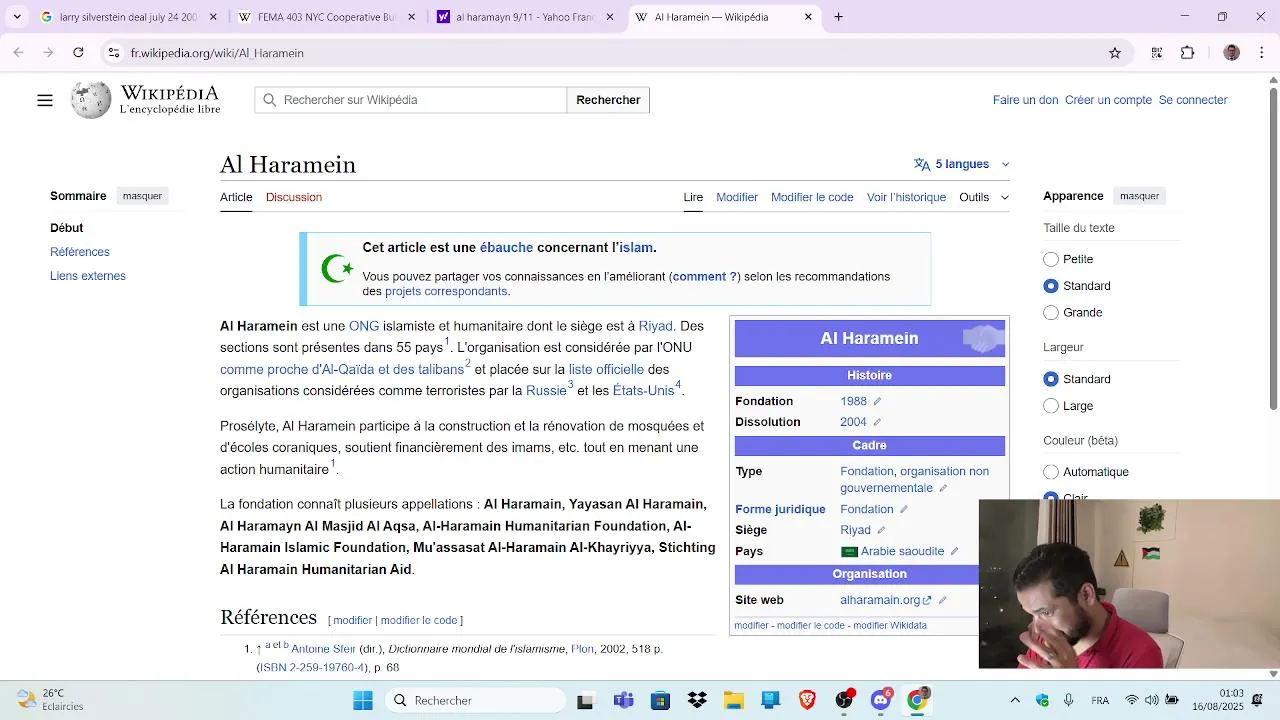Show hidden system tray icons chevron

click(x=1015, y=700)
